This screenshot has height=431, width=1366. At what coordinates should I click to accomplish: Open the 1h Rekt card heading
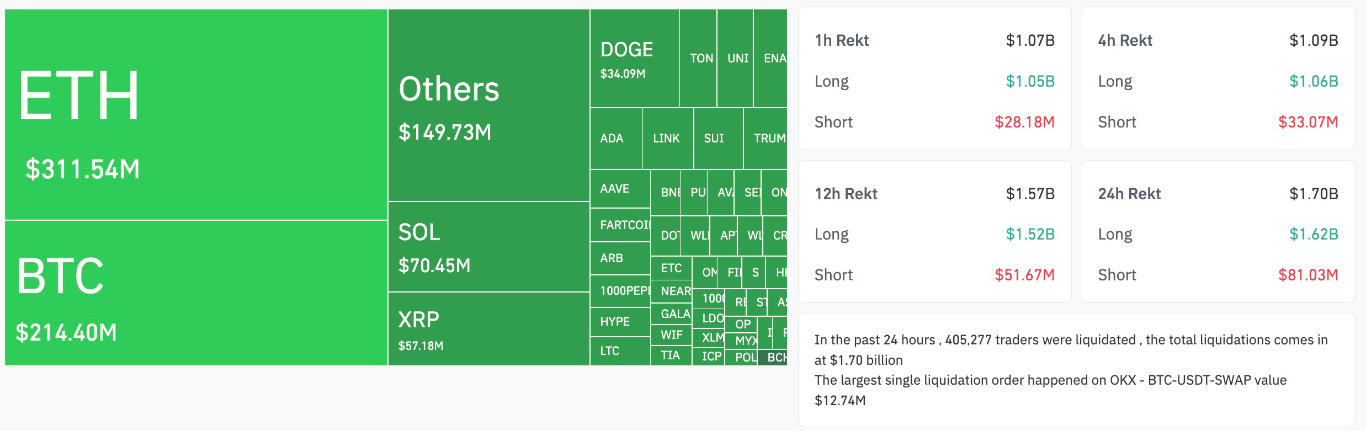(842, 41)
